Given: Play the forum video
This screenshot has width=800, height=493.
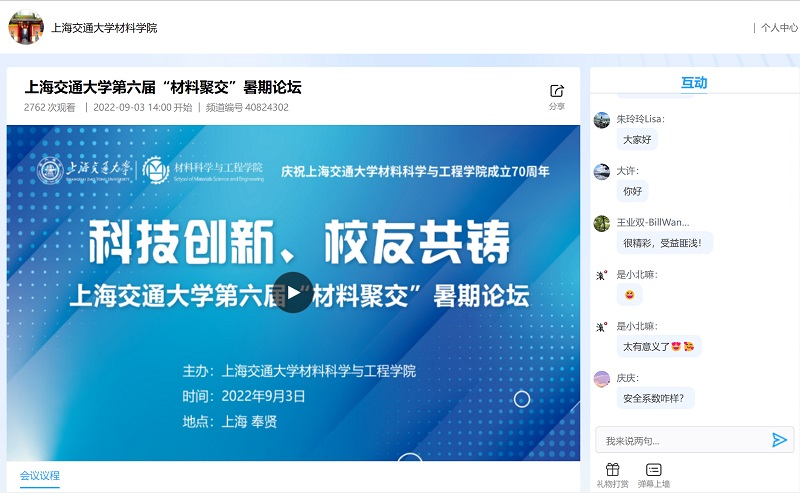Looking at the screenshot, I should tap(293, 292).
